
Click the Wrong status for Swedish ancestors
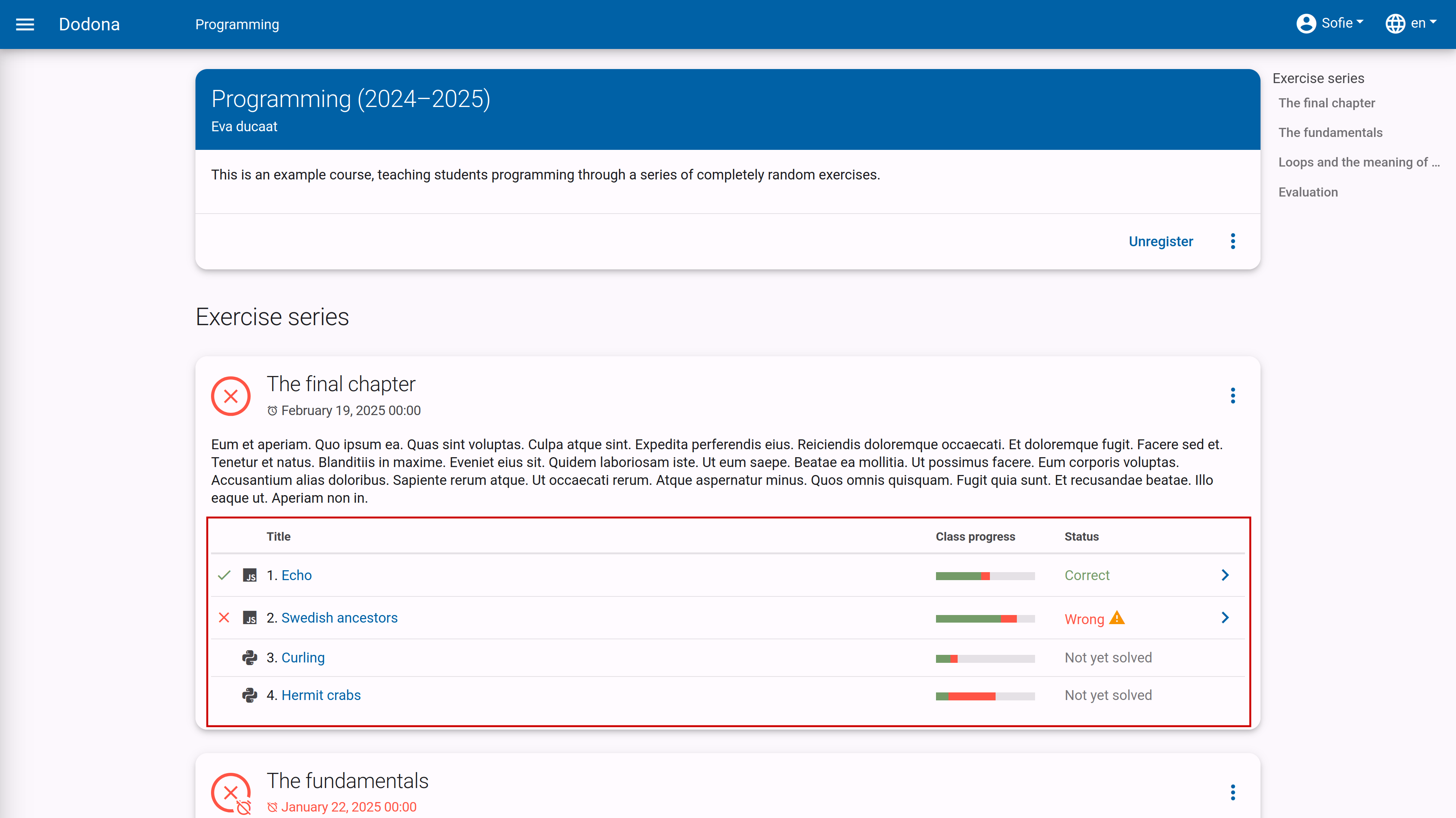point(1084,619)
